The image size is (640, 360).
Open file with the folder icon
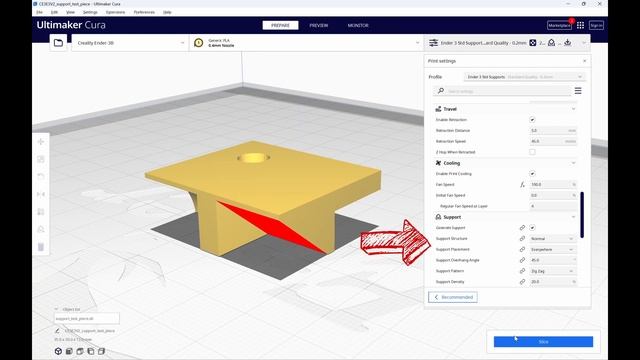[x=58, y=43]
